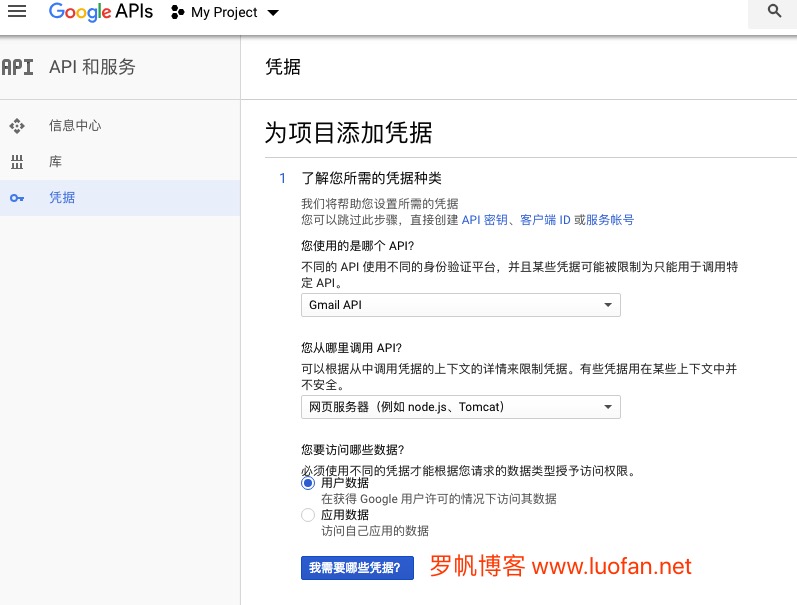Click the API logo icon in sidebar
Screen dimensions: 797x605
pyautogui.click(x=17, y=67)
